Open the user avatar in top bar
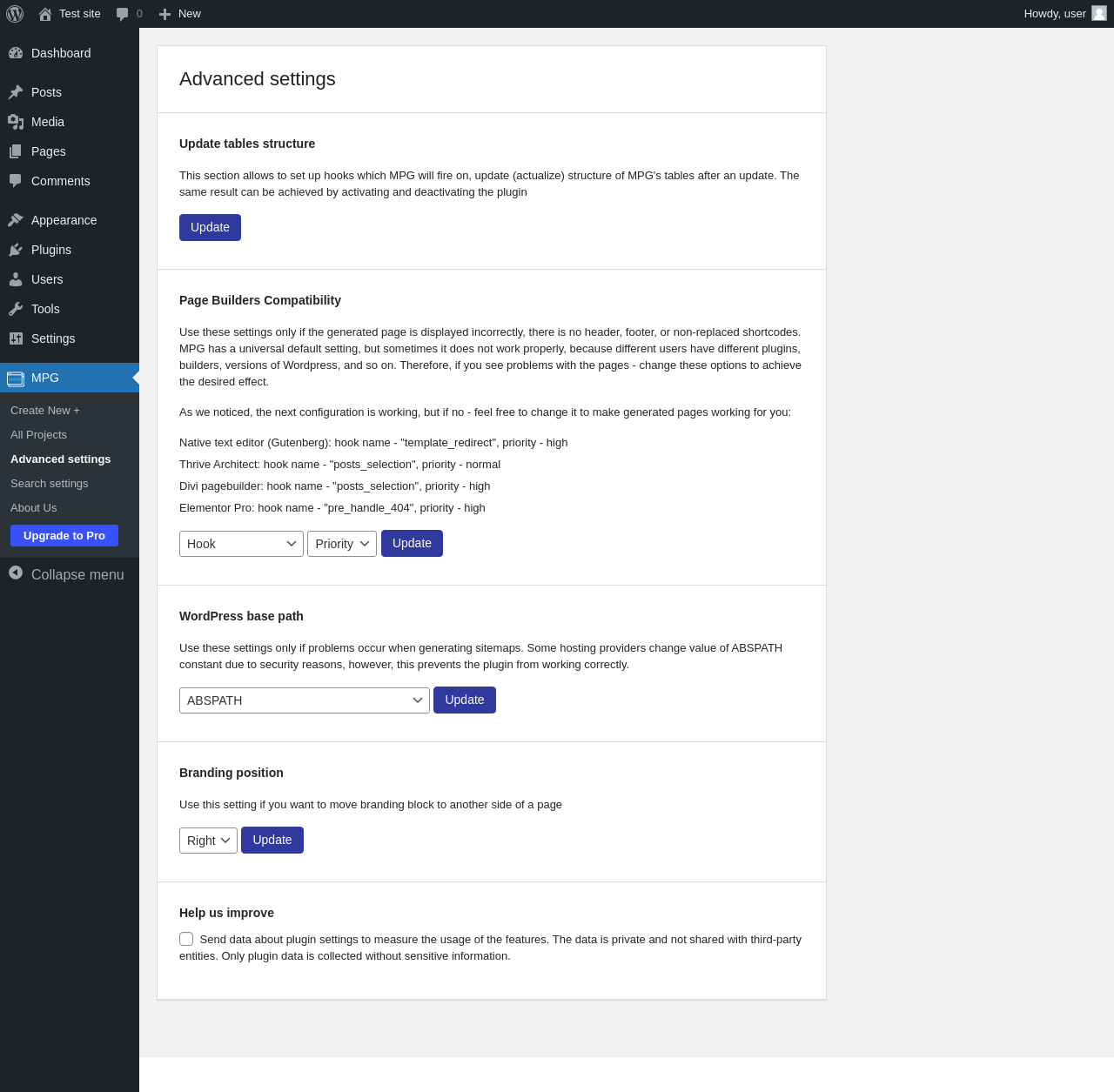1114x1092 pixels. tap(1099, 13)
